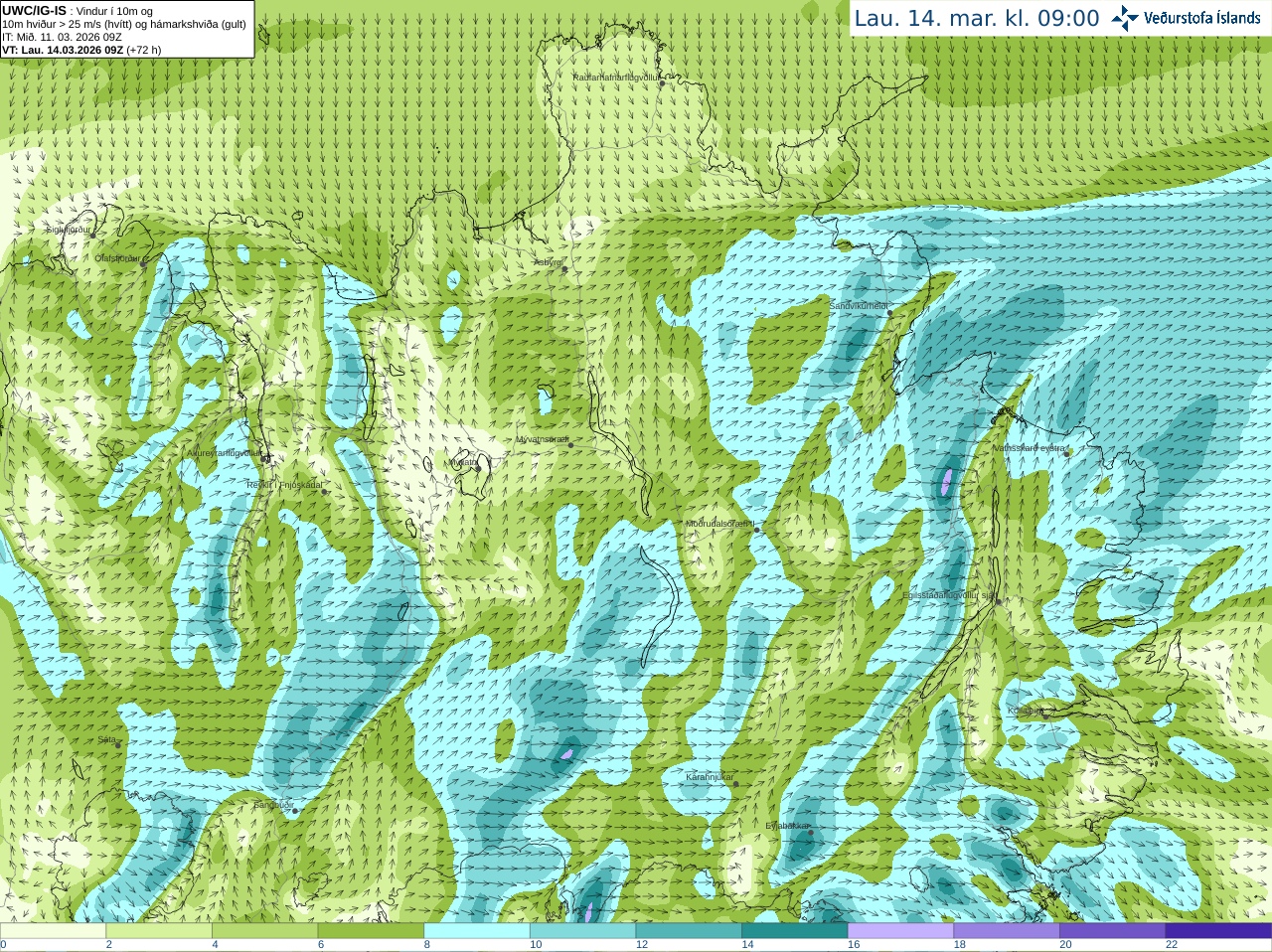This screenshot has height=952, width=1272.
Task: Select the Siglufjörður station marker
Action: [x=93, y=234]
